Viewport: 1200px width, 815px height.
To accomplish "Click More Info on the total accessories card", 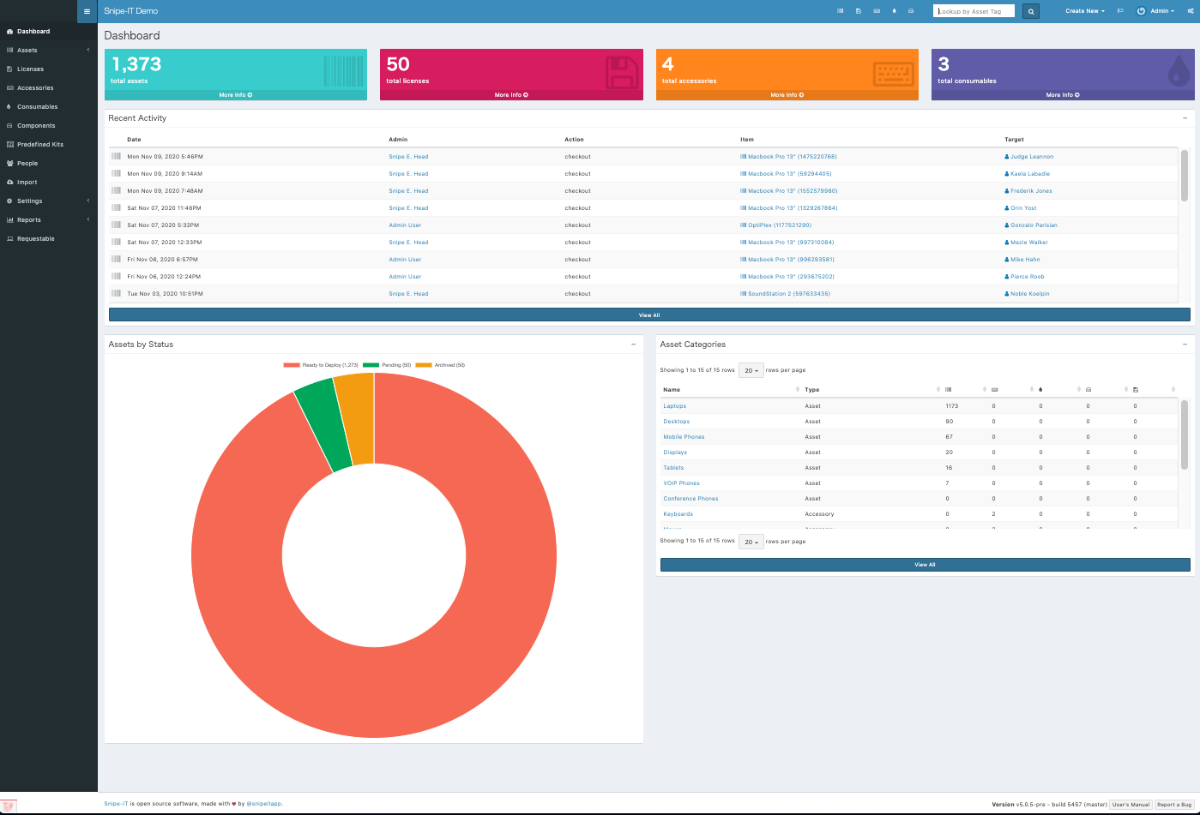I will point(787,95).
